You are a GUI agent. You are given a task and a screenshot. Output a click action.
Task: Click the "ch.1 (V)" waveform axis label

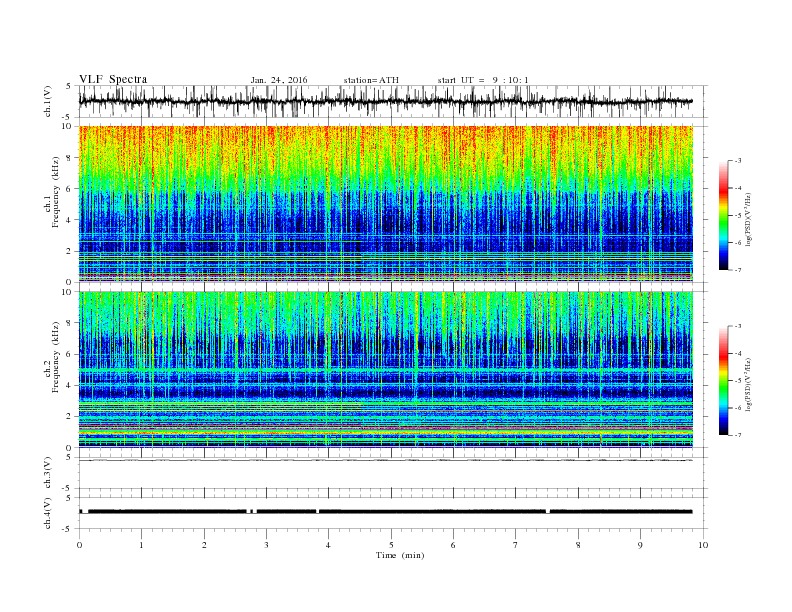pyautogui.click(x=48, y=101)
